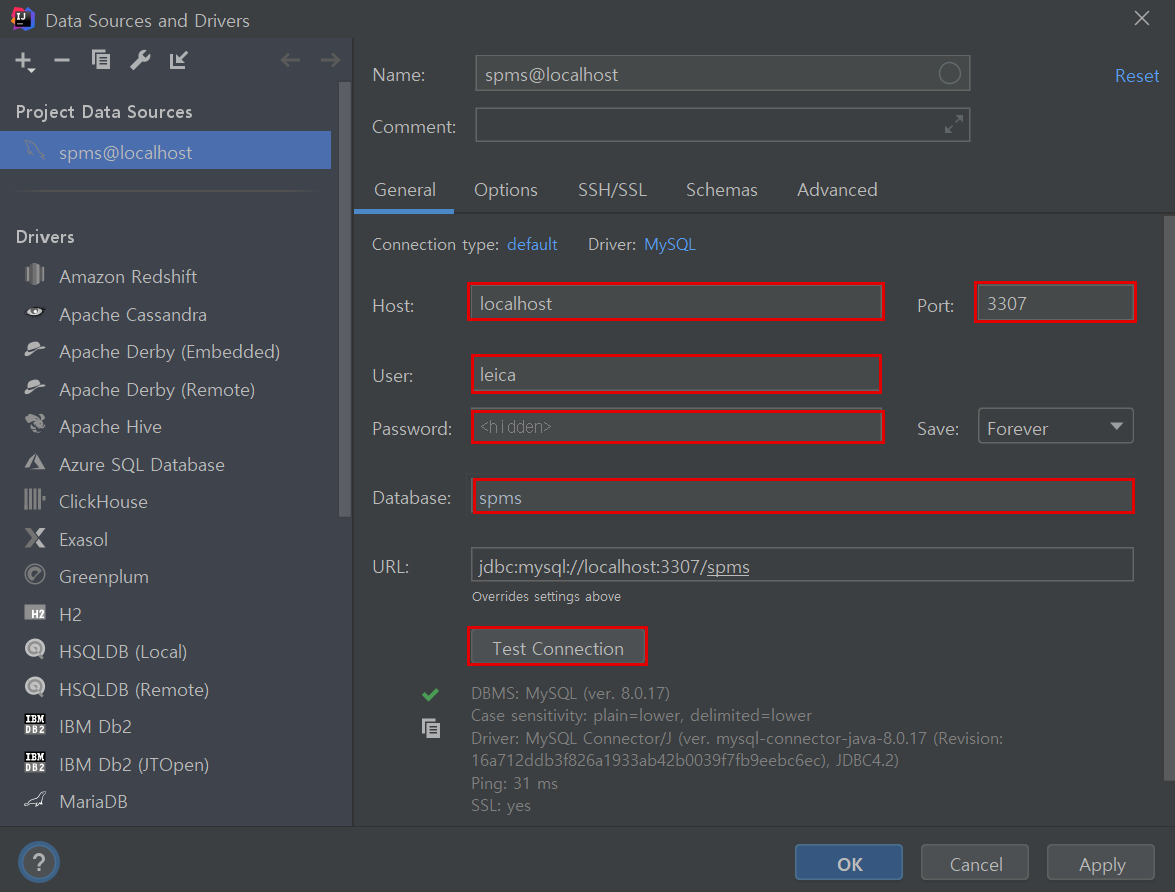1175x892 pixels.
Task: Expand the Comment field editor icon
Action: coord(953,125)
